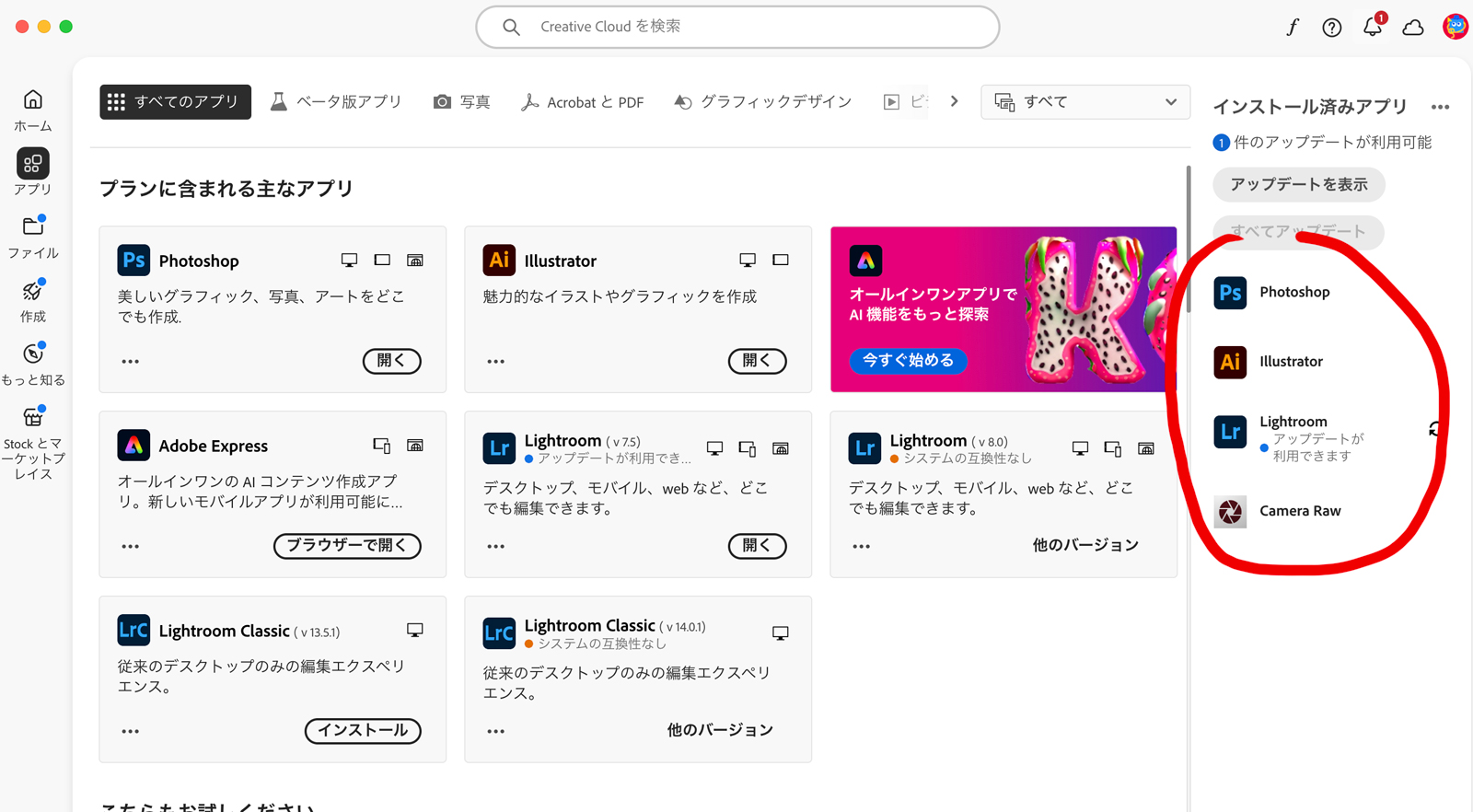Open the ホーム (Home) sidebar icon
The width and height of the screenshot is (1473, 812).
click(33, 100)
